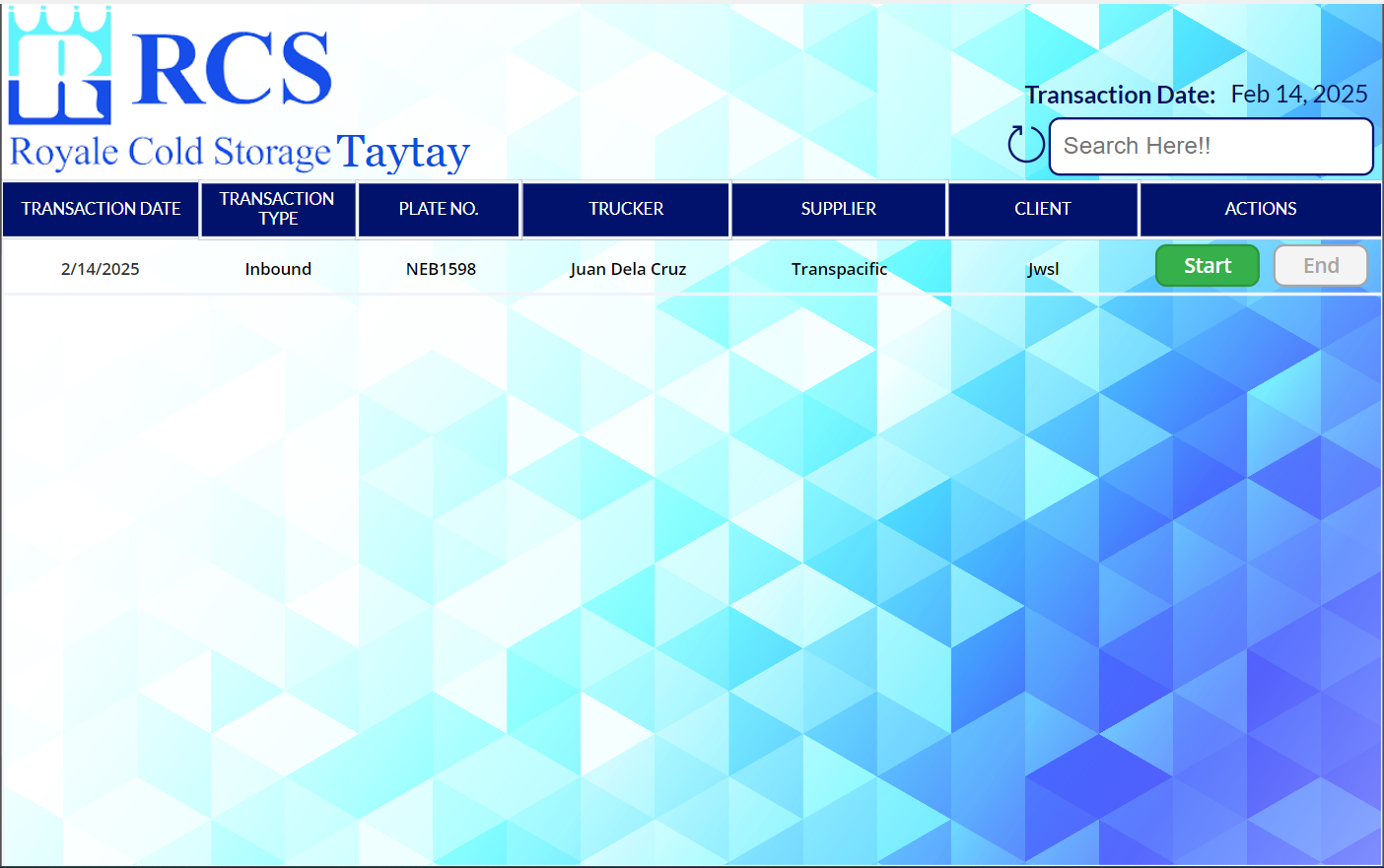Click the Transaction Date: label
The width and height of the screenshot is (1384, 868).
point(1120,95)
